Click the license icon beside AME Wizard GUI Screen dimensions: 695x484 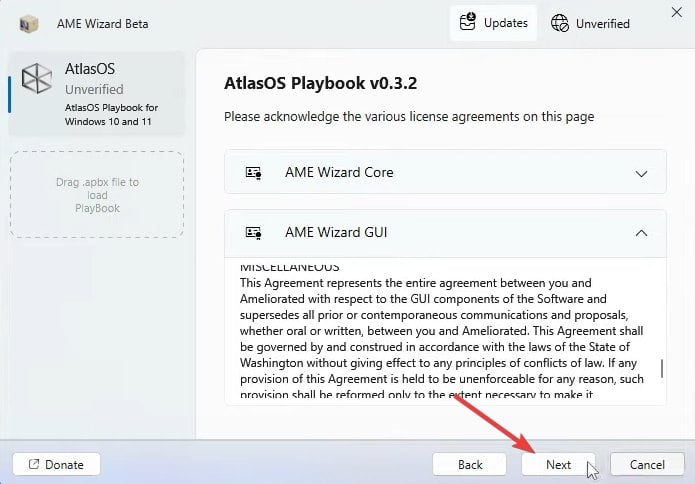click(x=254, y=233)
